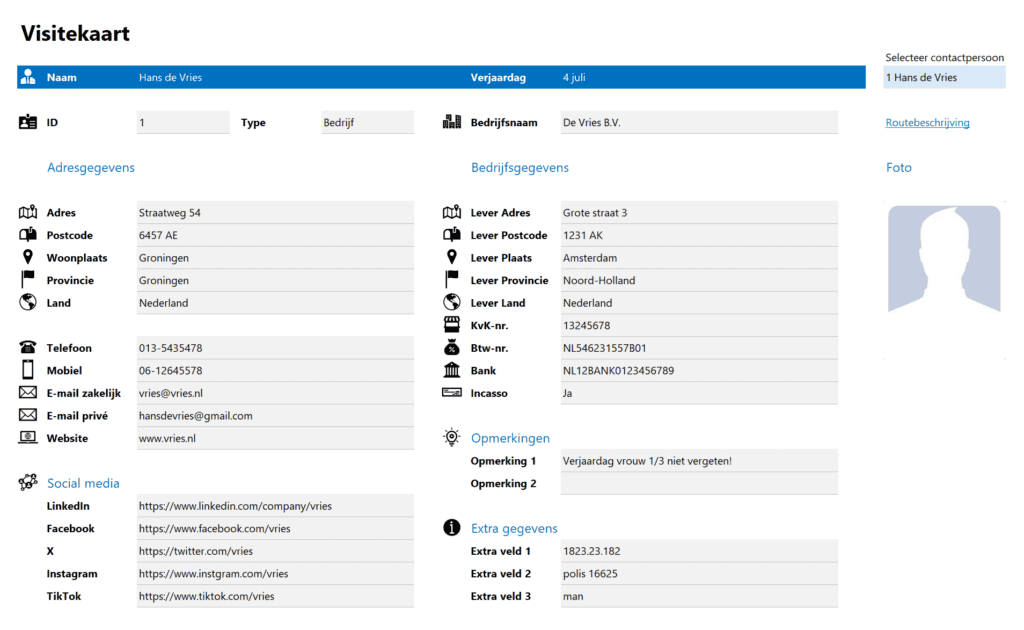Click the telephone icon next to Telefoon
The width and height of the screenshot is (1024, 630).
pos(26,347)
